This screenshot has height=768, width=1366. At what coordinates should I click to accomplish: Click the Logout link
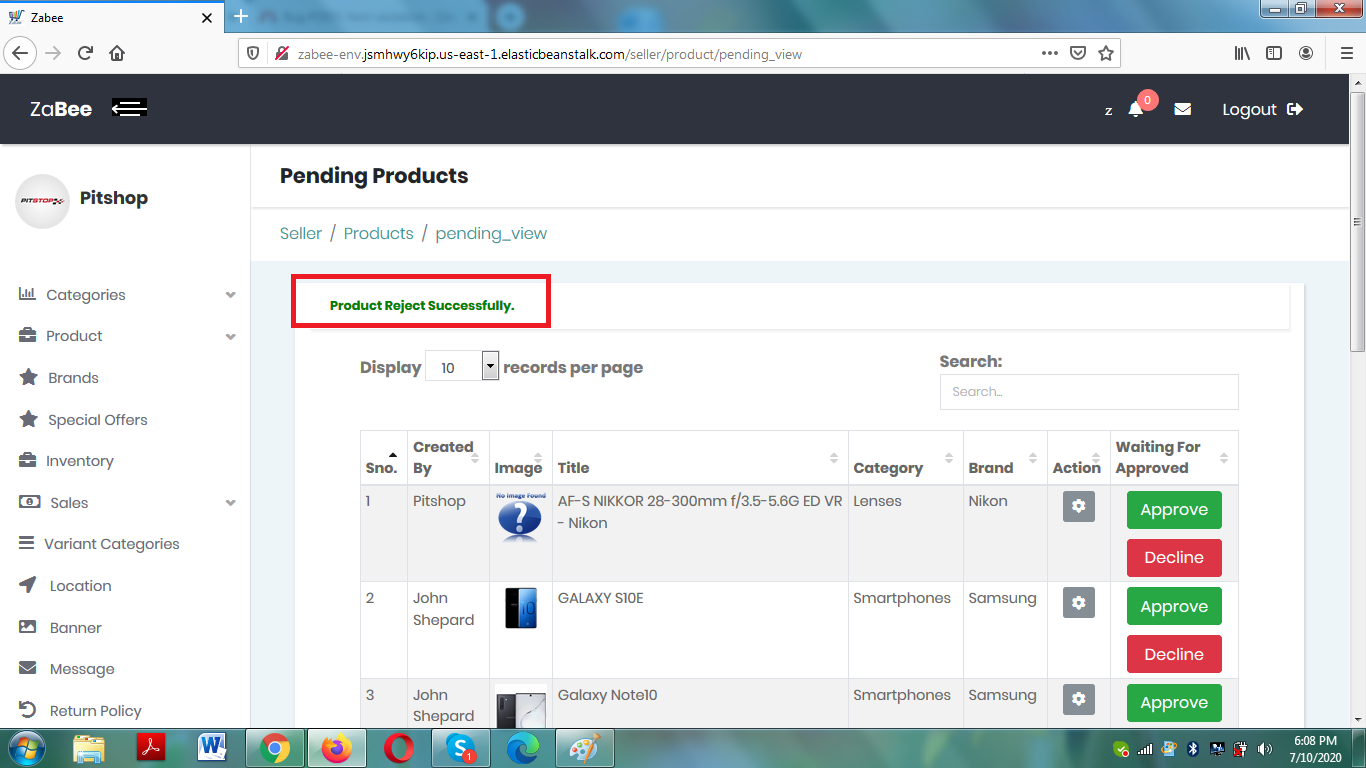[x=1262, y=109]
